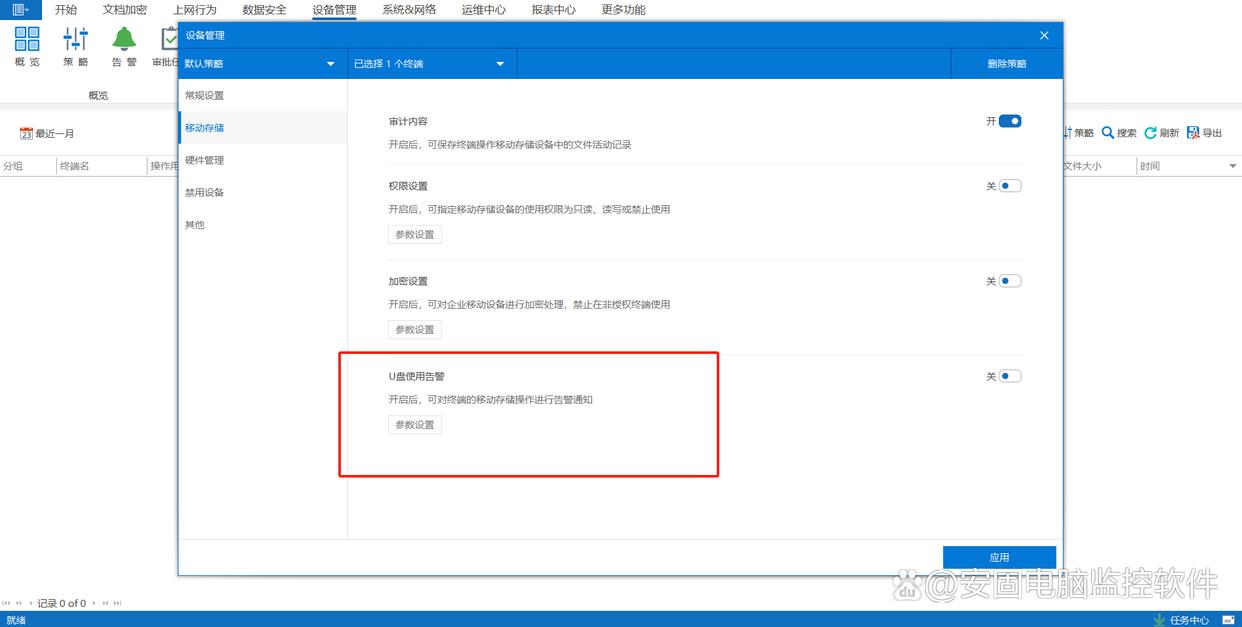Open the 审批 approval checklist icon

169,40
